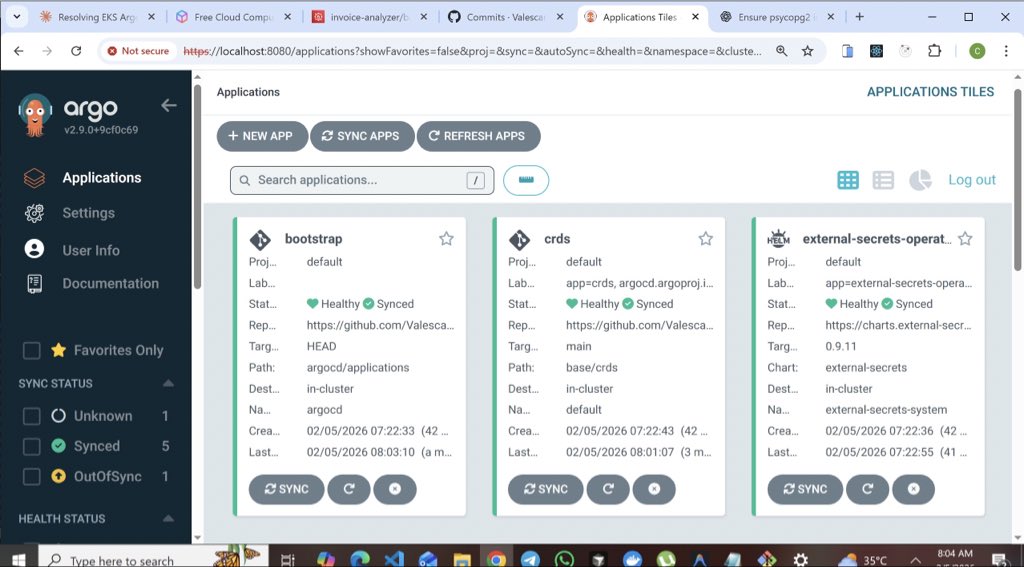
Task: Click the main page vertical scrollbar
Action: (1017, 180)
